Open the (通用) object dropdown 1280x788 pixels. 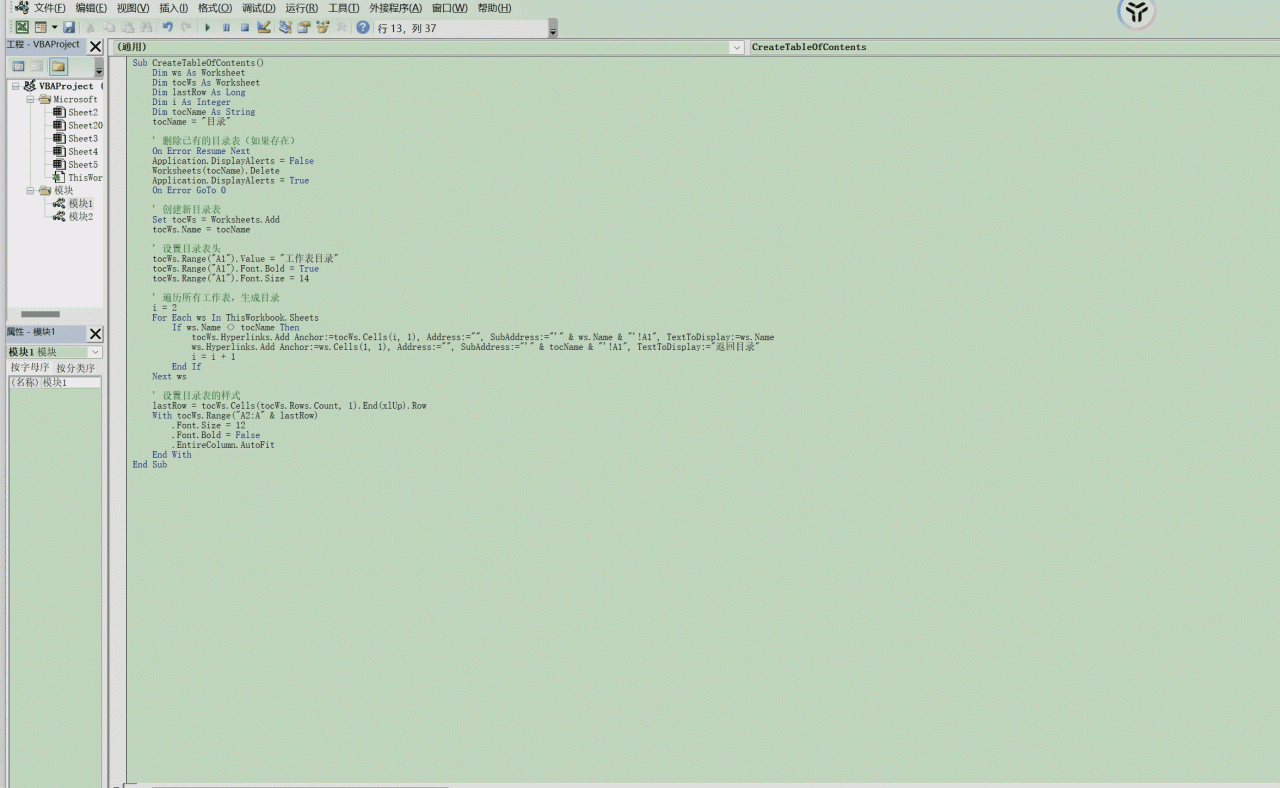tap(736, 47)
